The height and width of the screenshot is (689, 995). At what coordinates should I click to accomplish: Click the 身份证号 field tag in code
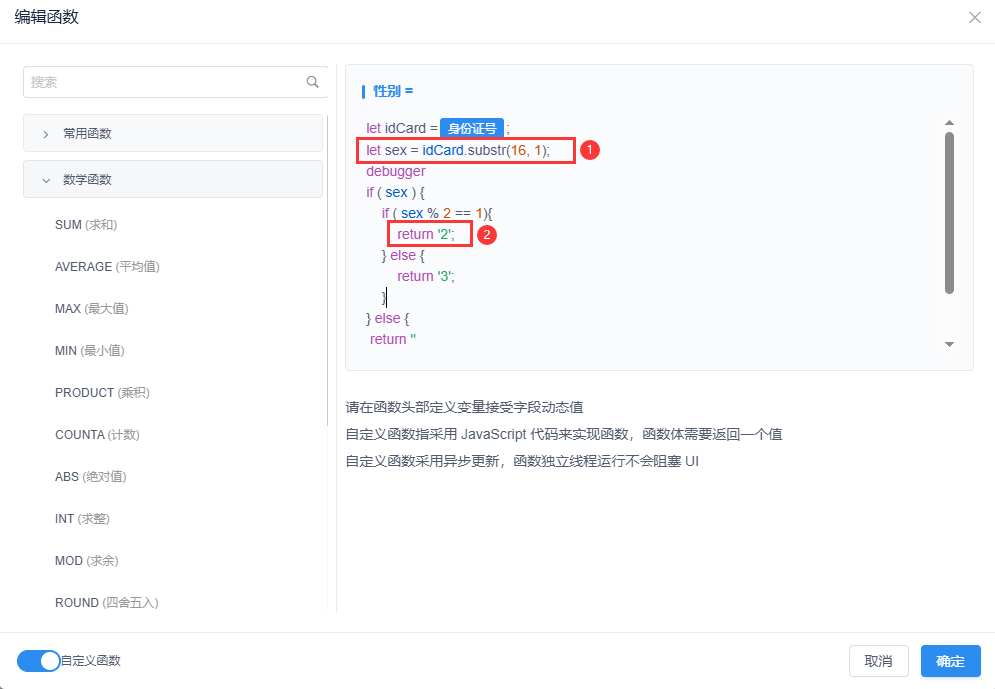coord(472,128)
